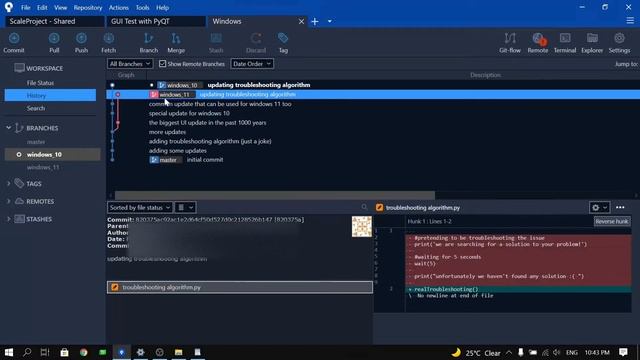Click the Stash toolbar icon
The width and height of the screenshot is (640, 360).
tap(216, 42)
